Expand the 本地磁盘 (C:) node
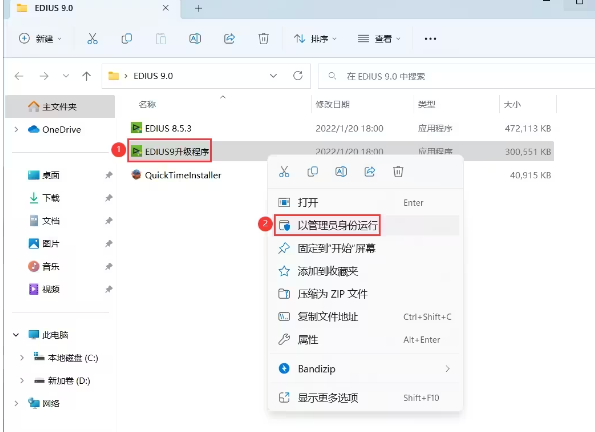Viewport: 595px width, 432px height. tap(22, 358)
